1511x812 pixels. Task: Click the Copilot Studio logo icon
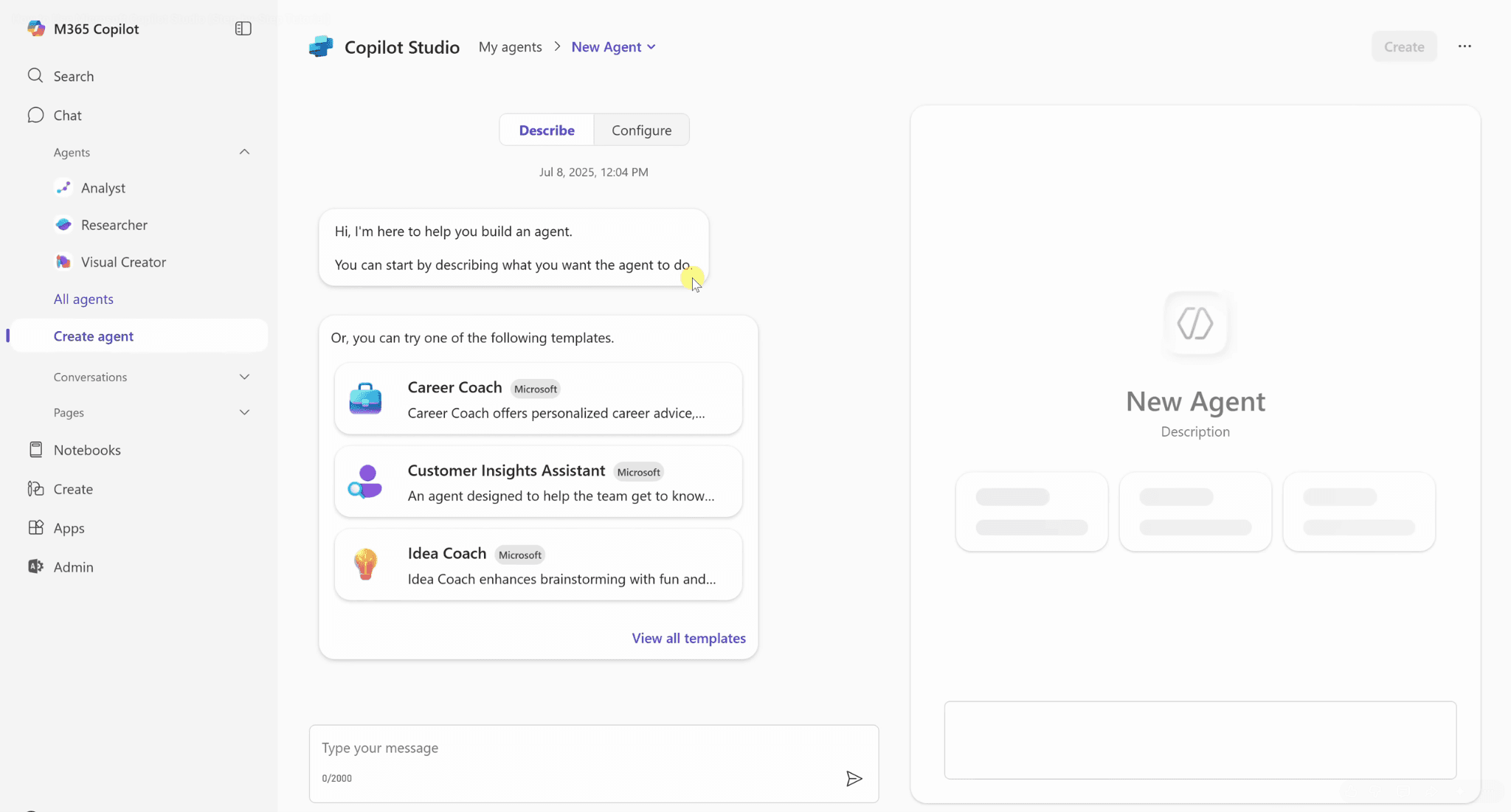pos(321,46)
